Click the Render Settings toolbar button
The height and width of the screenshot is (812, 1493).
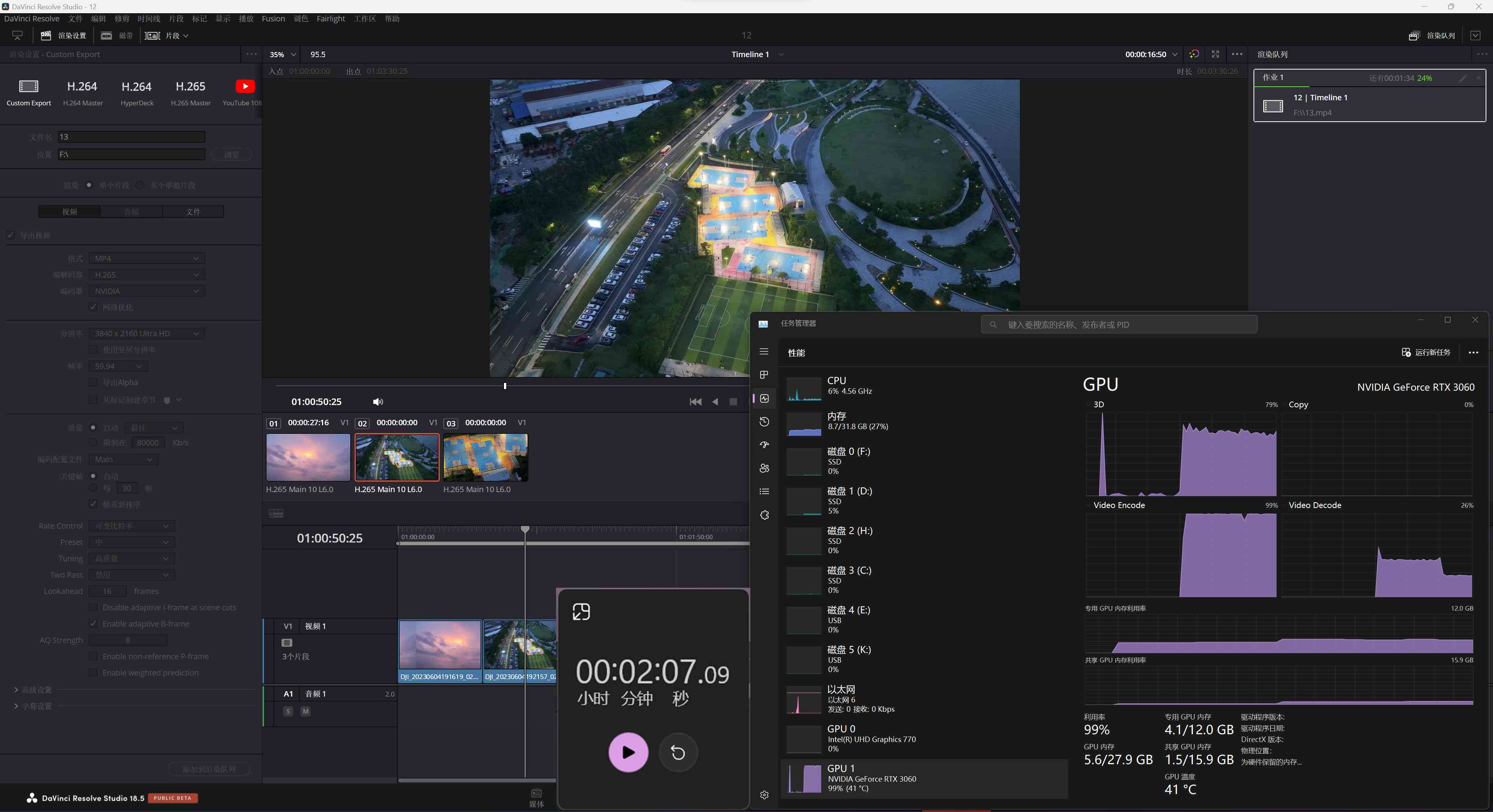coord(63,35)
